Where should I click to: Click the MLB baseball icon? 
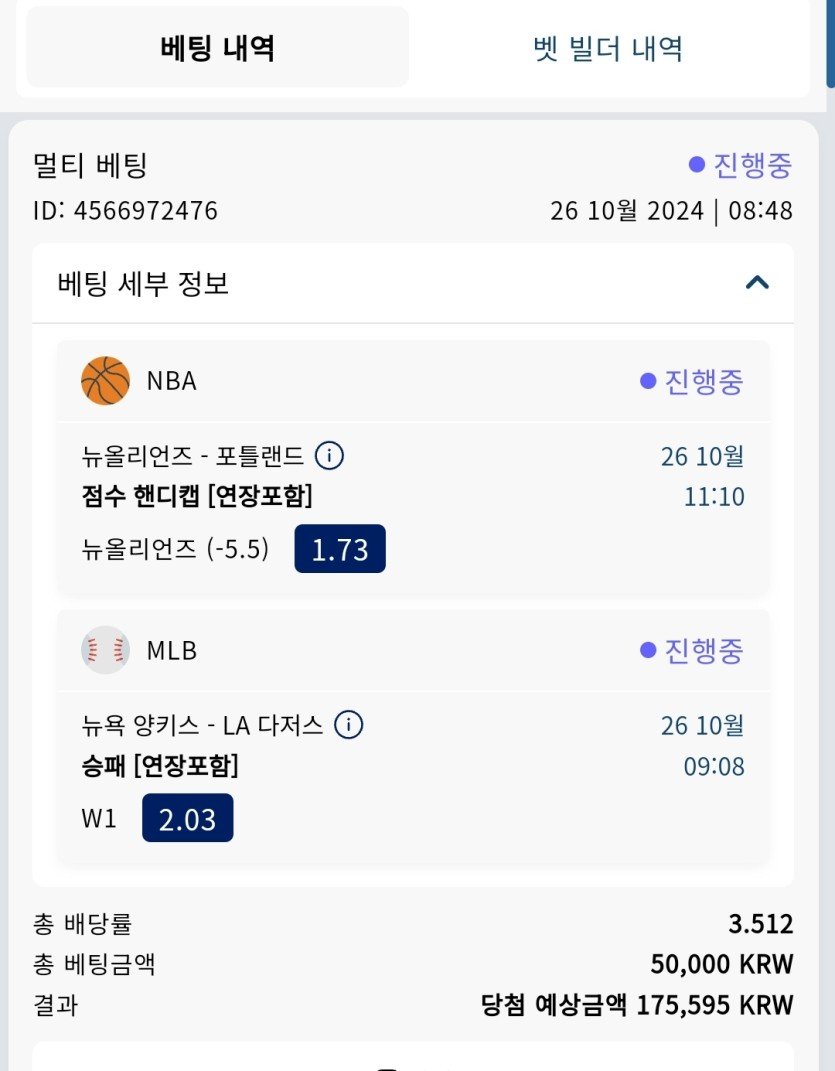point(105,650)
